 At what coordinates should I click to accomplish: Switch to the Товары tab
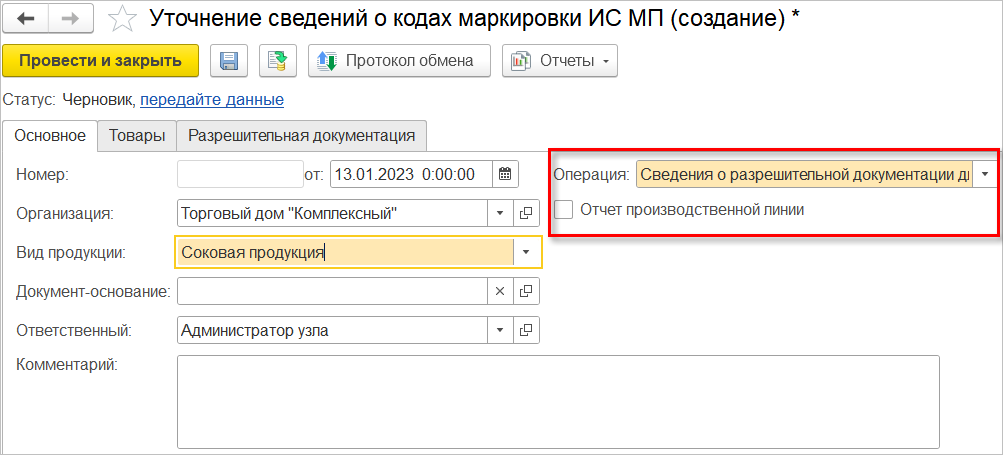pyautogui.click(x=137, y=136)
